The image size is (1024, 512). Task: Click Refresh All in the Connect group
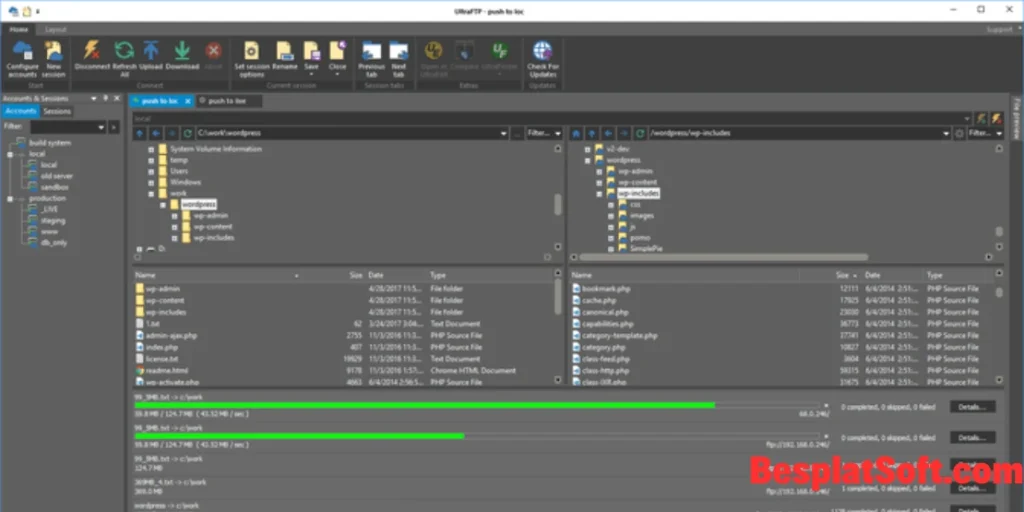pos(124,58)
